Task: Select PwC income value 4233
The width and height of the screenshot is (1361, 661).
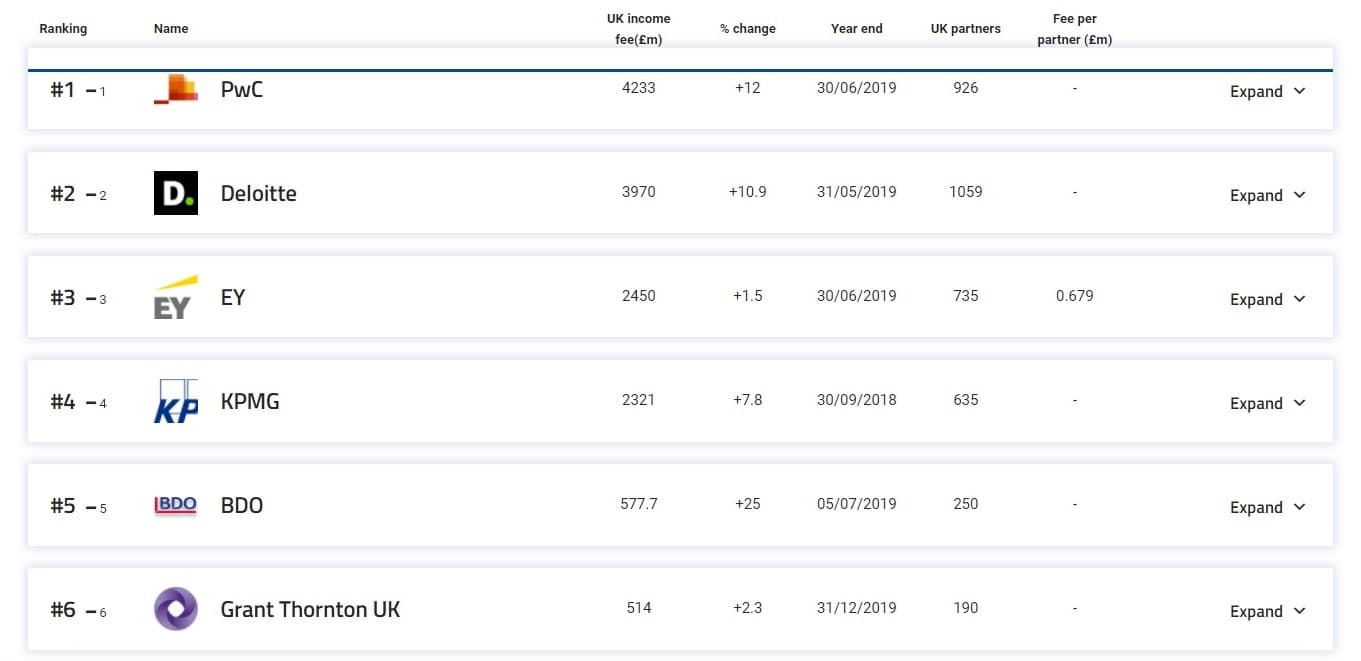Action: (639, 87)
